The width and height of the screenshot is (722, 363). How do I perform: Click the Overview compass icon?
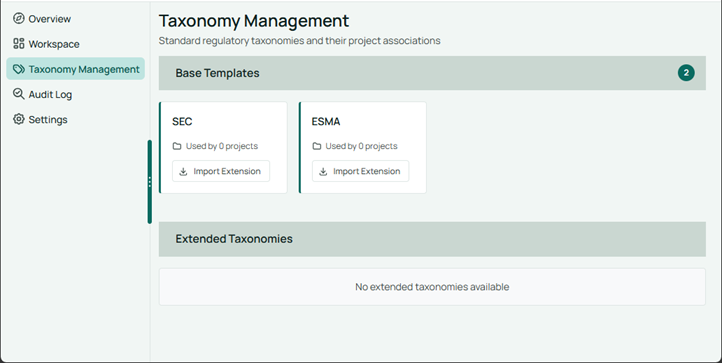[x=18, y=18]
